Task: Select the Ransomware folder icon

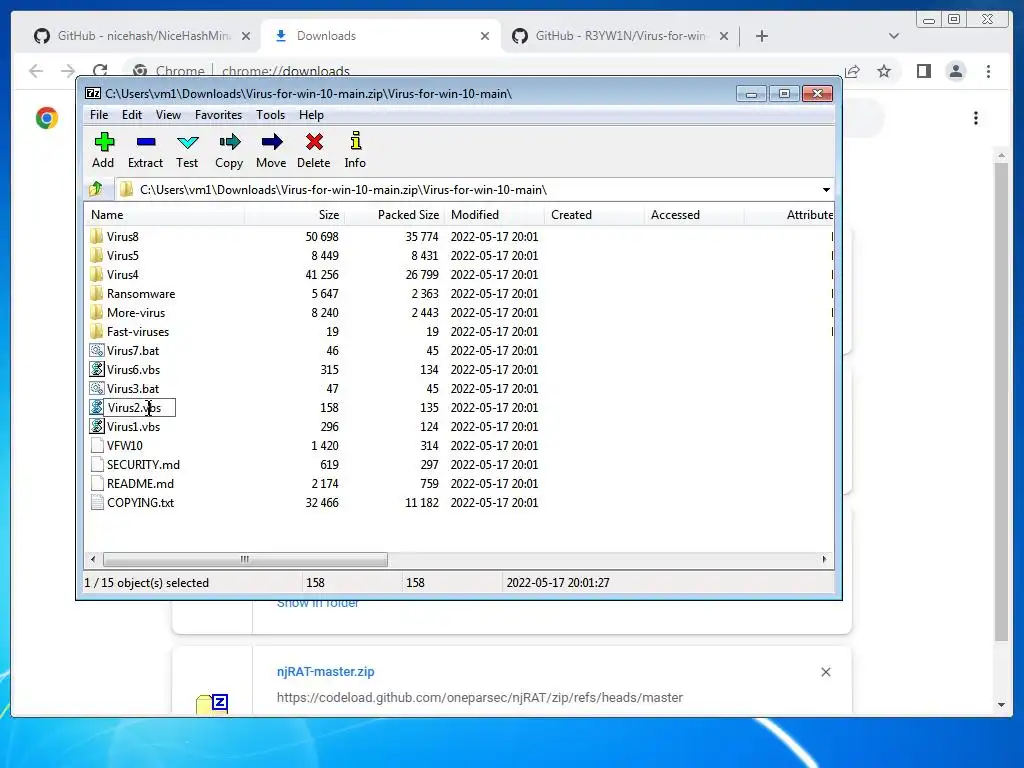Action: tap(97, 293)
